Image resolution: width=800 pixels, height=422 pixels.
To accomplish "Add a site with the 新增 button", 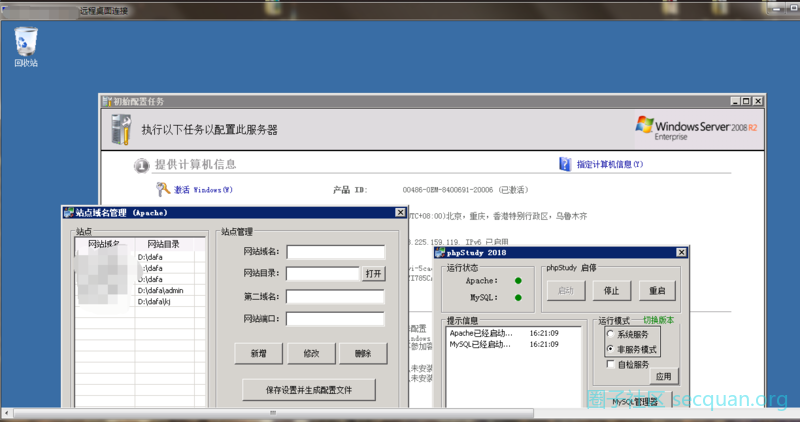I will [259, 353].
